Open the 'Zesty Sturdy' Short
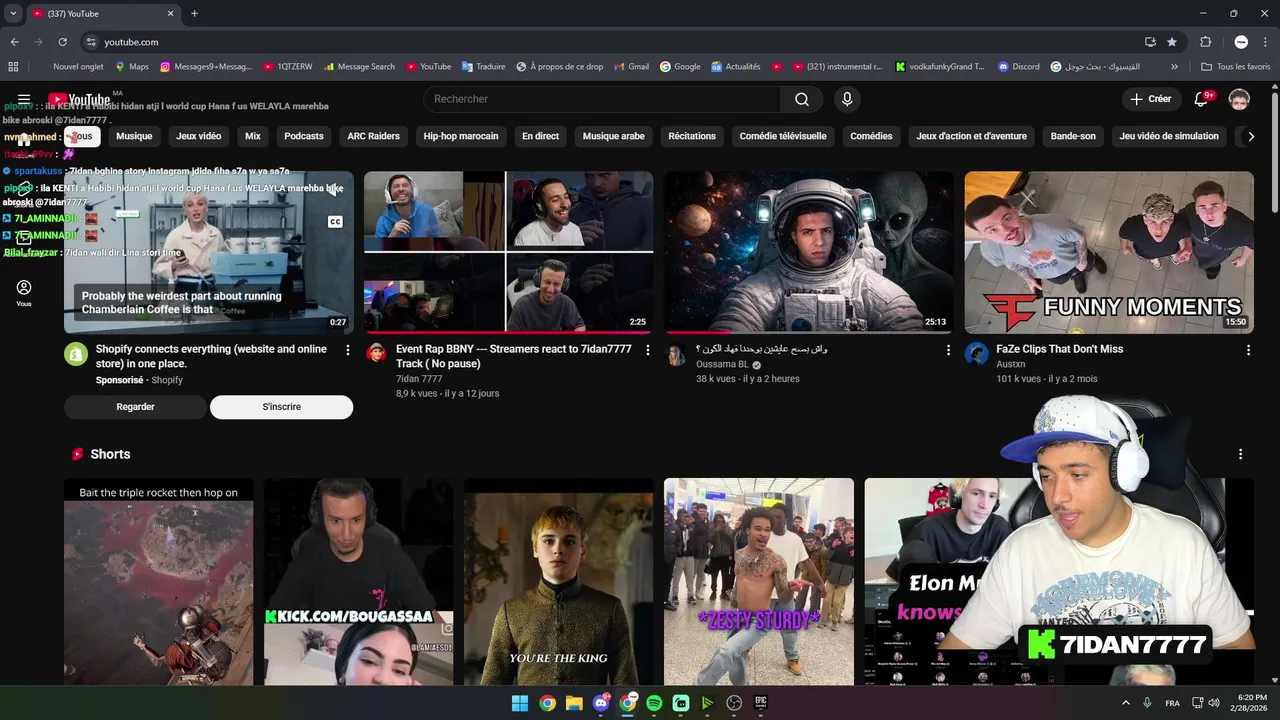1280x720 pixels. pos(759,582)
